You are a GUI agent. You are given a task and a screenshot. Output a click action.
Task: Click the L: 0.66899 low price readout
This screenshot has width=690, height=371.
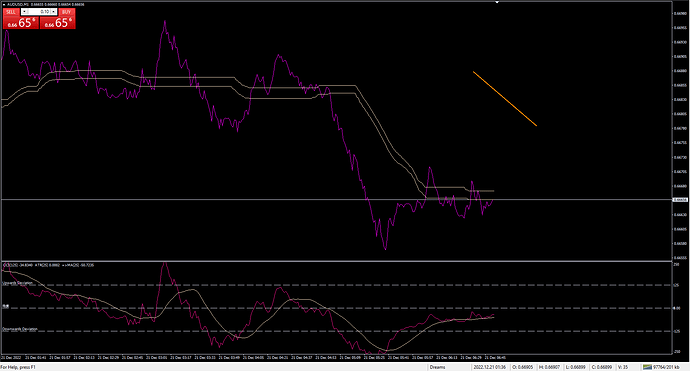click(575, 367)
